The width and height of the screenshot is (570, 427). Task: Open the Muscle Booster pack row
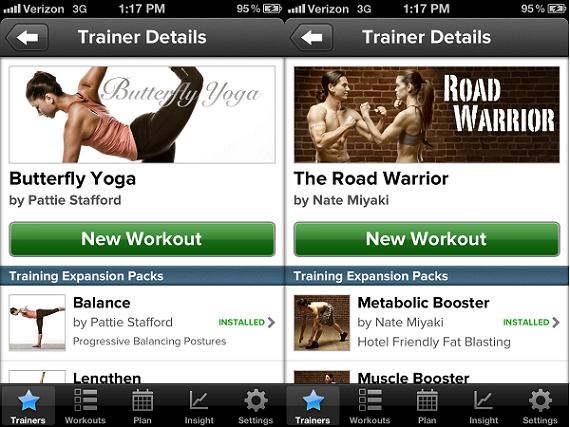(x=427, y=373)
